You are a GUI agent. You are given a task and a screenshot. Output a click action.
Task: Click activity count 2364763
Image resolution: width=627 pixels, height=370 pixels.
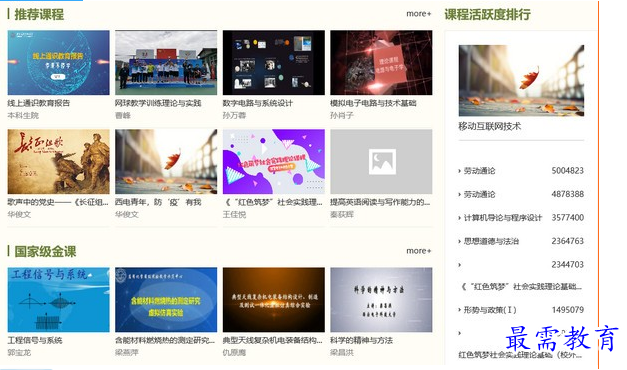click(x=568, y=241)
